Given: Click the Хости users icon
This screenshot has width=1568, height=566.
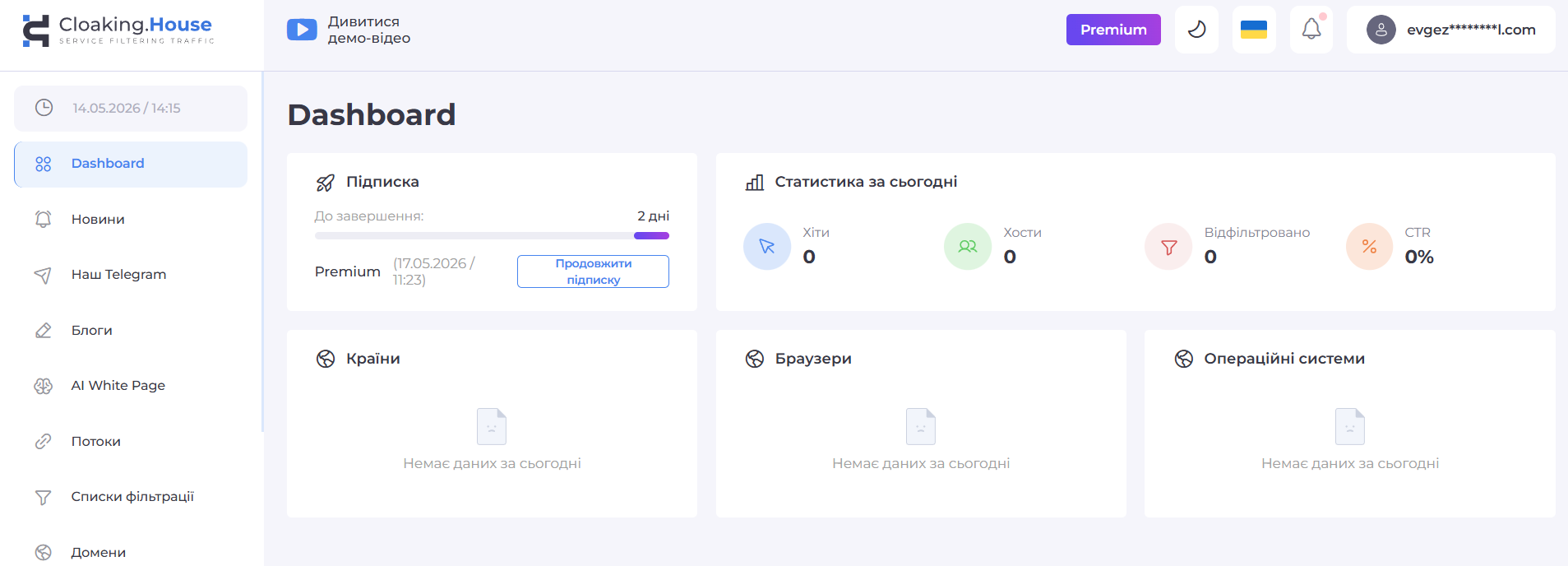Looking at the screenshot, I should tap(968, 246).
